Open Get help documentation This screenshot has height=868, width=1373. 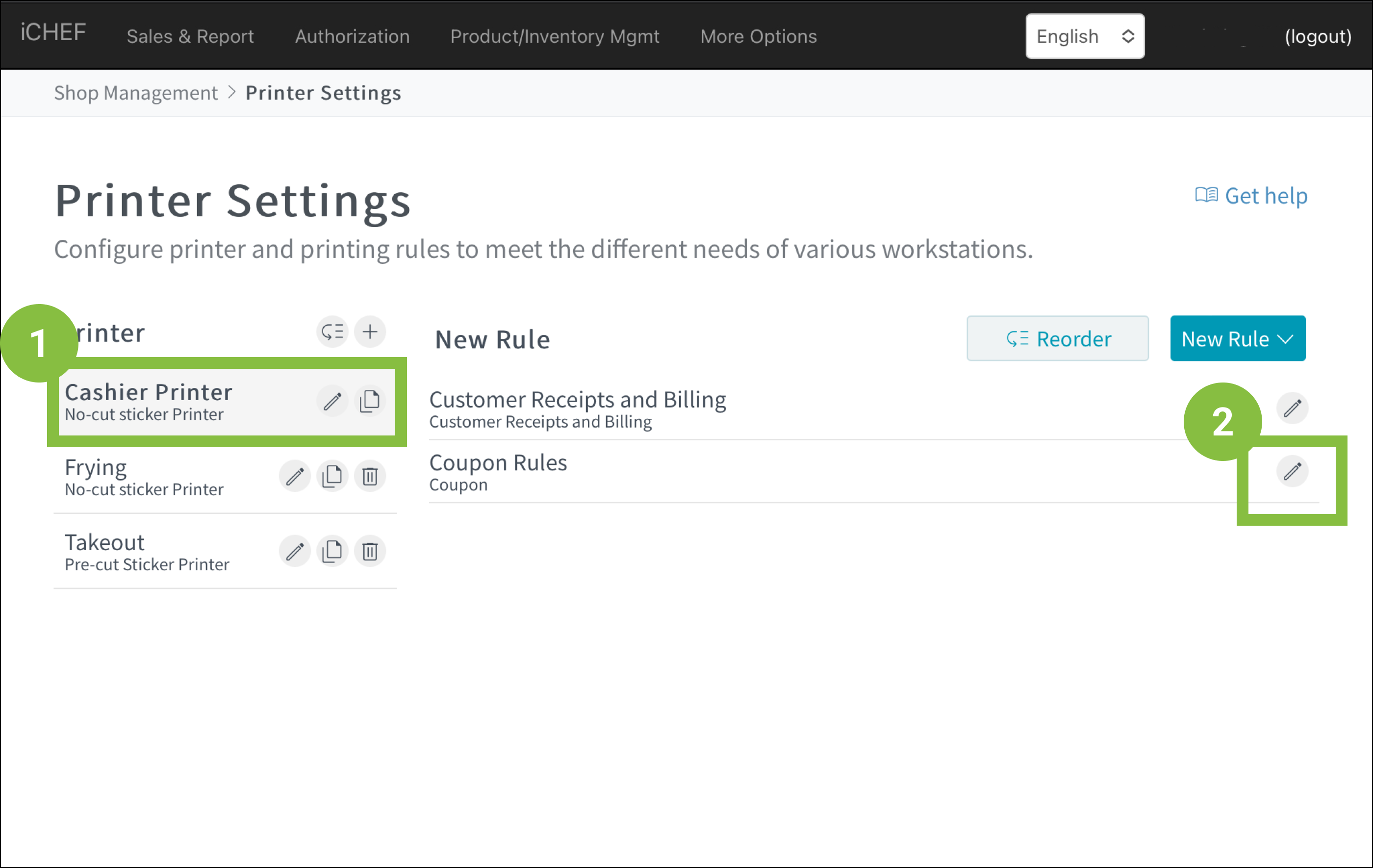tap(1251, 196)
